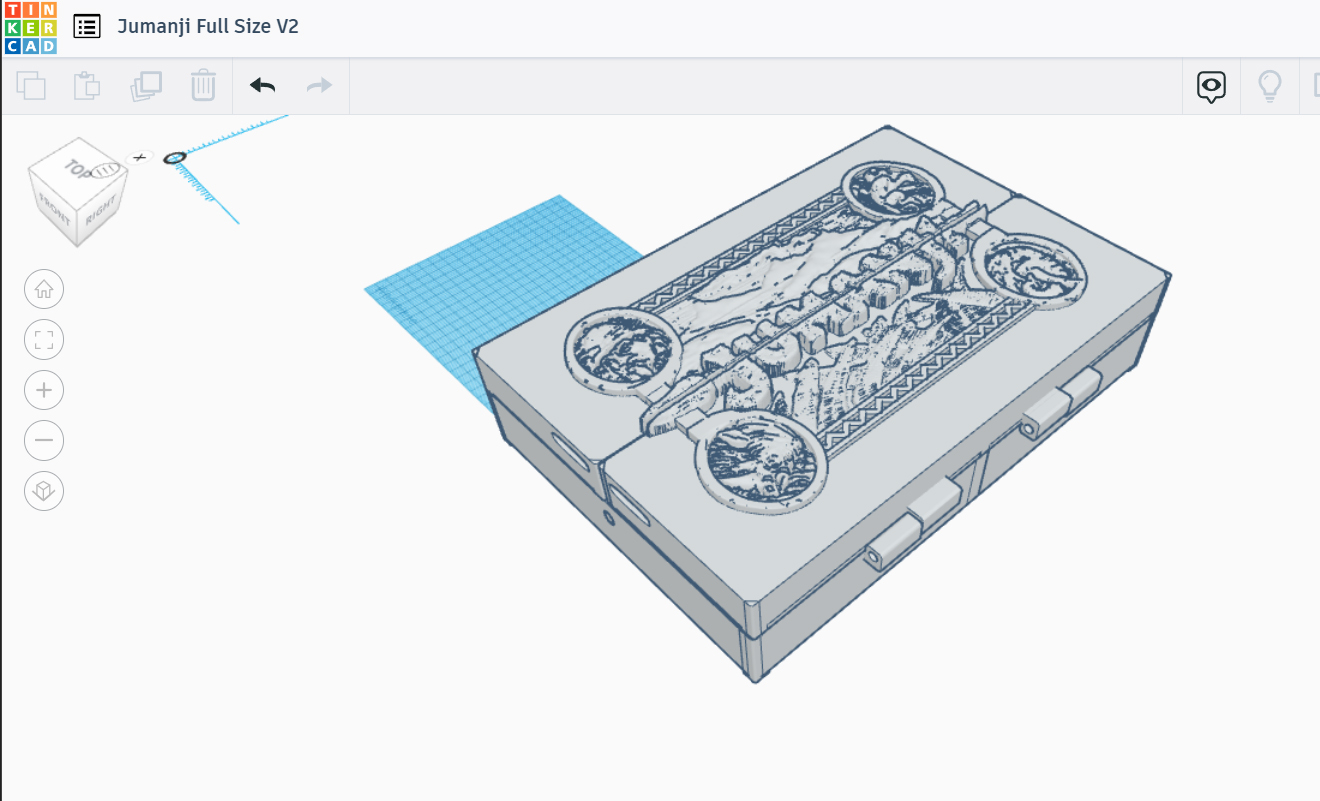Screen dimensions: 1320x801
Task: Toggle the show all lightbulb icon
Action: click(1269, 87)
